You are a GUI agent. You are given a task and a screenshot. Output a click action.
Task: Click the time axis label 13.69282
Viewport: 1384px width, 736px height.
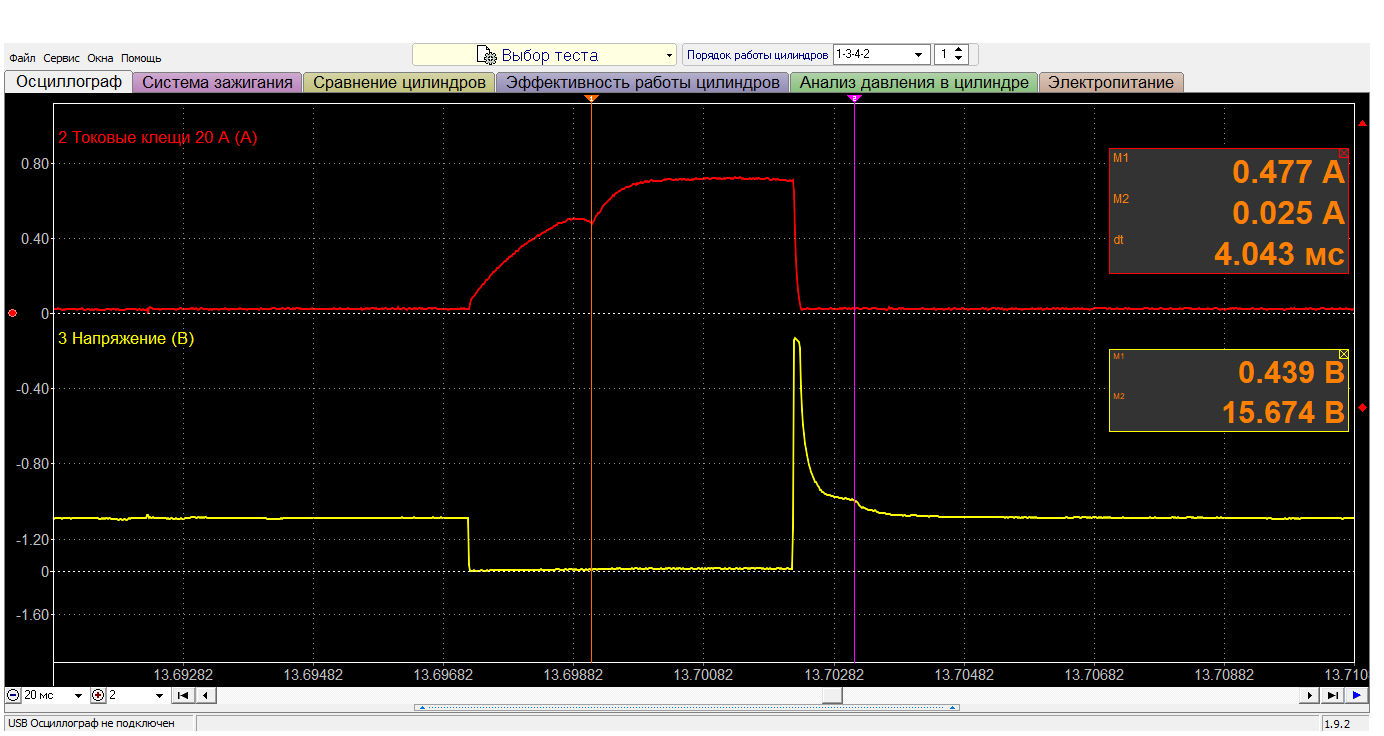183,674
